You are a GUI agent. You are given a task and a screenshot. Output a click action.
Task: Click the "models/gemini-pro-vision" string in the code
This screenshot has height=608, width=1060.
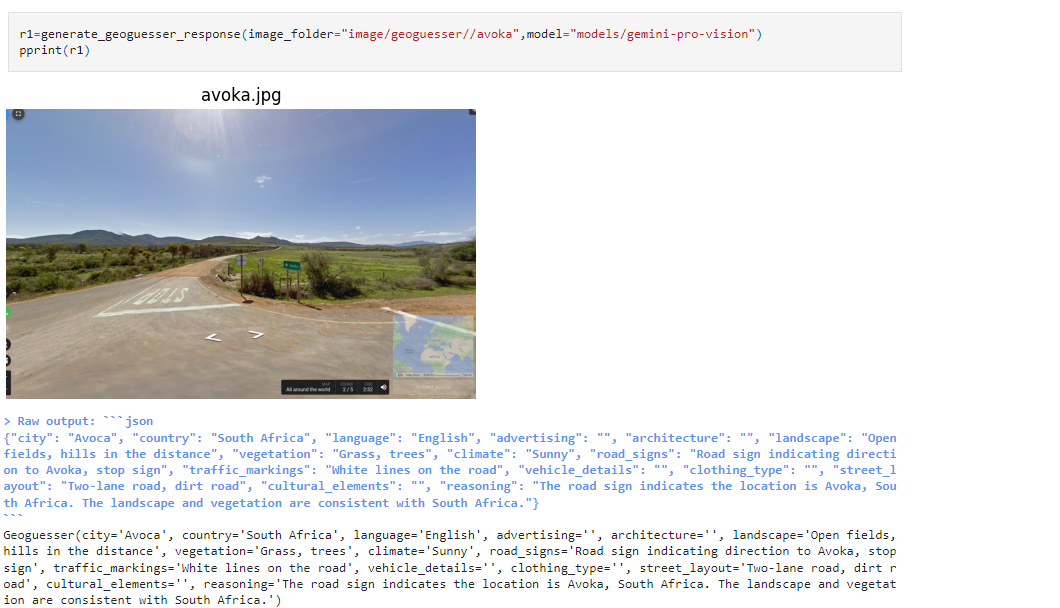pyautogui.click(x=662, y=34)
